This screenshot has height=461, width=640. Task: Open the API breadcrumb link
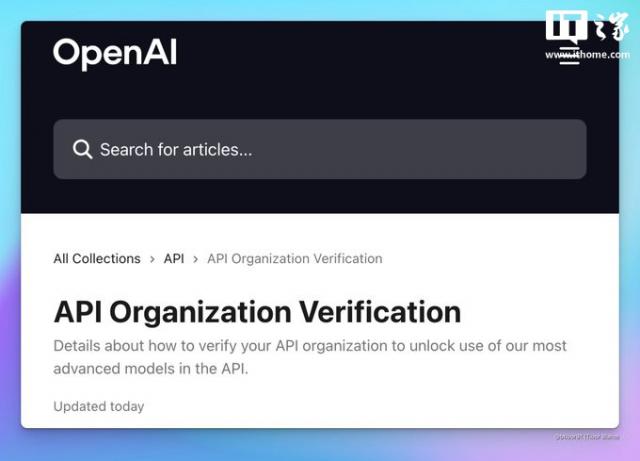point(174,259)
